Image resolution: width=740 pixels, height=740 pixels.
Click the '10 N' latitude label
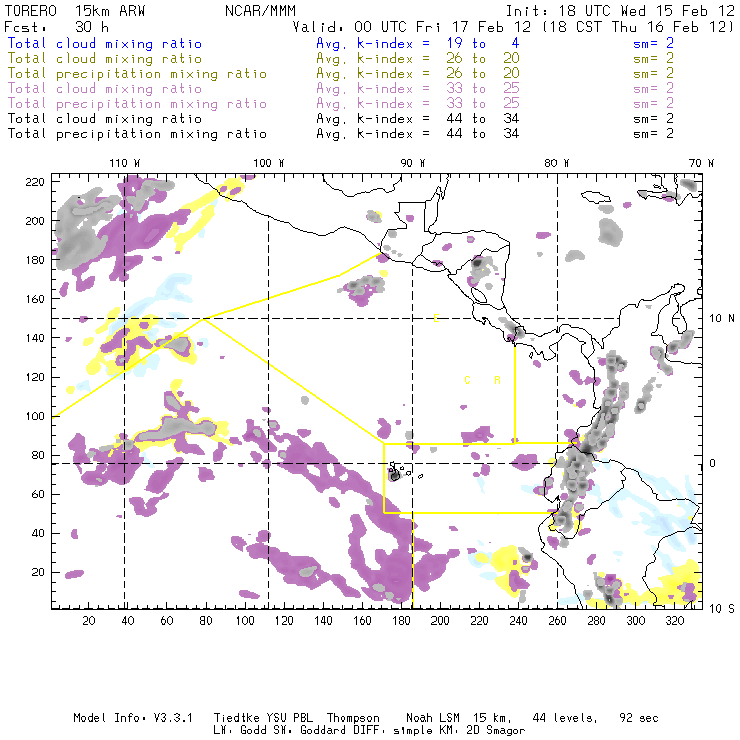722,319
